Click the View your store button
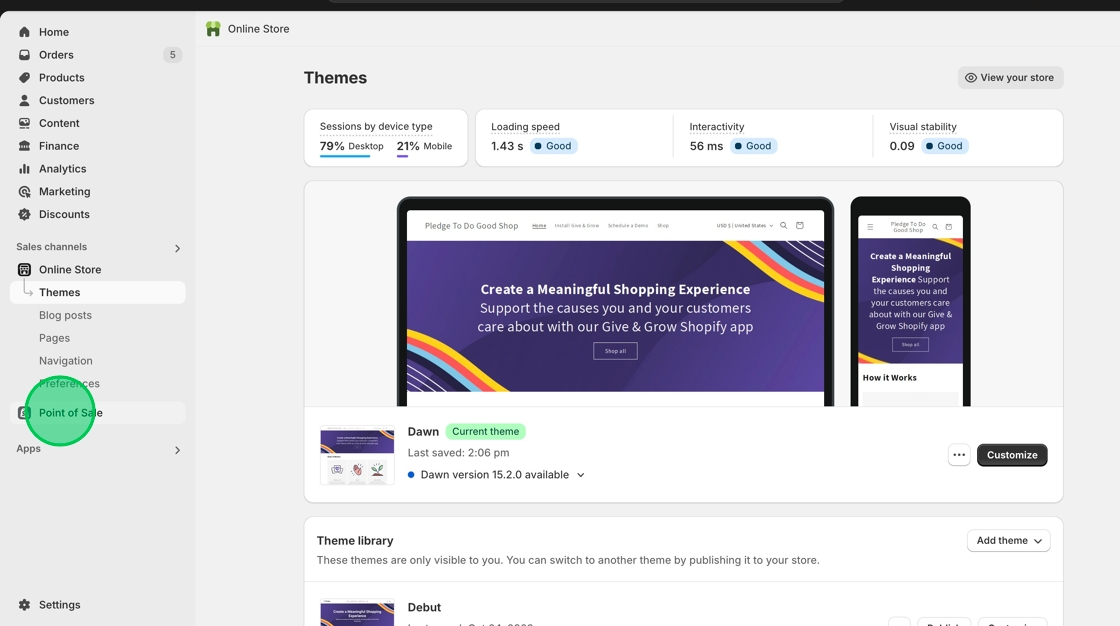 pyautogui.click(x=1010, y=78)
